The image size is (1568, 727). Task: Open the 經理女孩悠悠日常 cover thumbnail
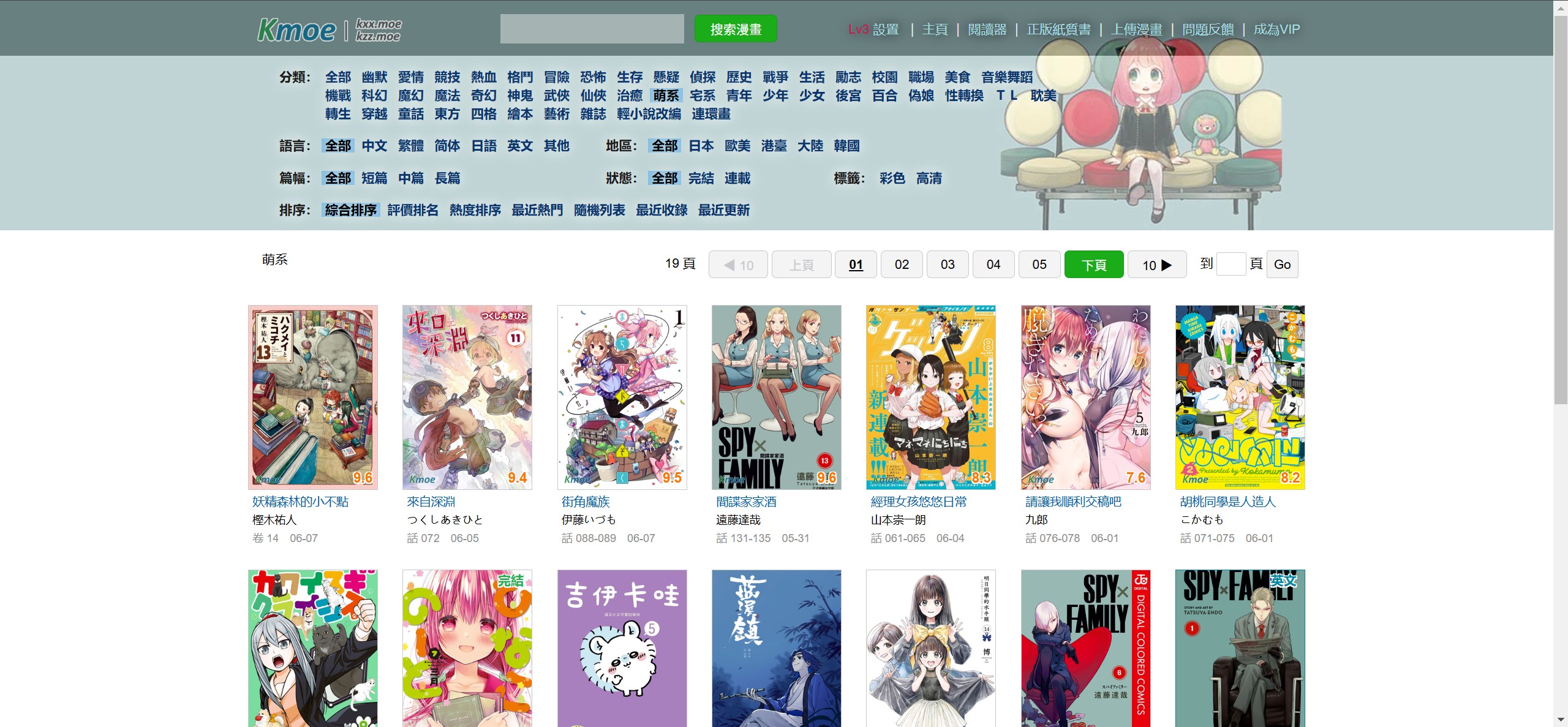[931, 397]
